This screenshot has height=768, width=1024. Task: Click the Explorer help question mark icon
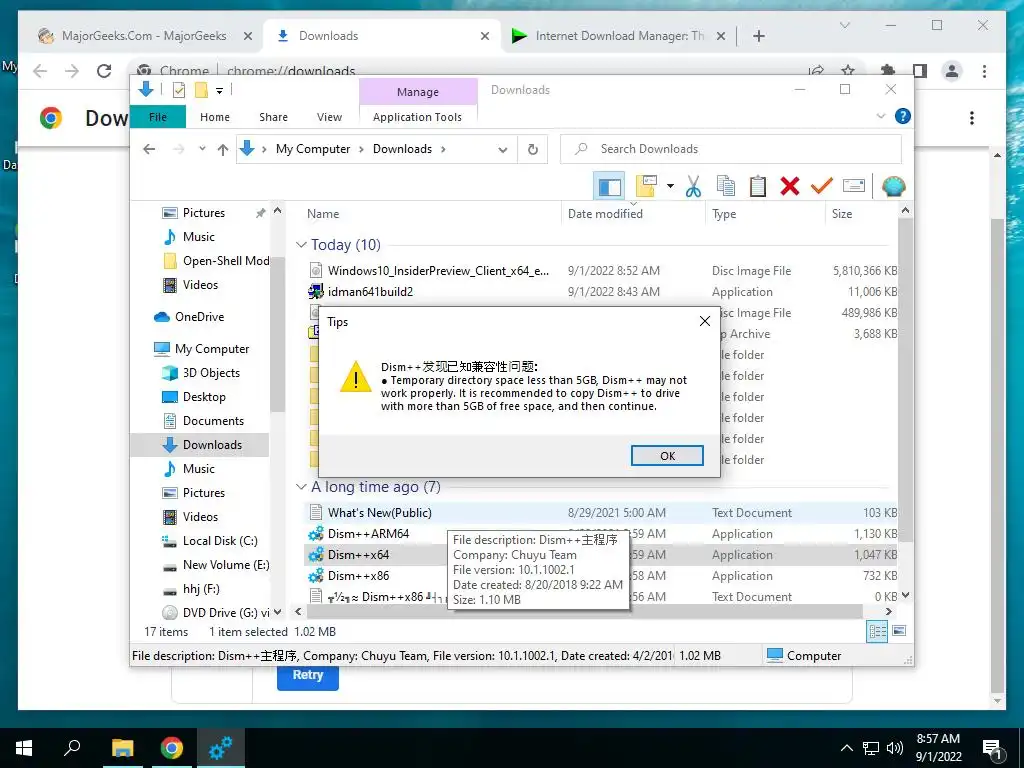click(903, 116)
